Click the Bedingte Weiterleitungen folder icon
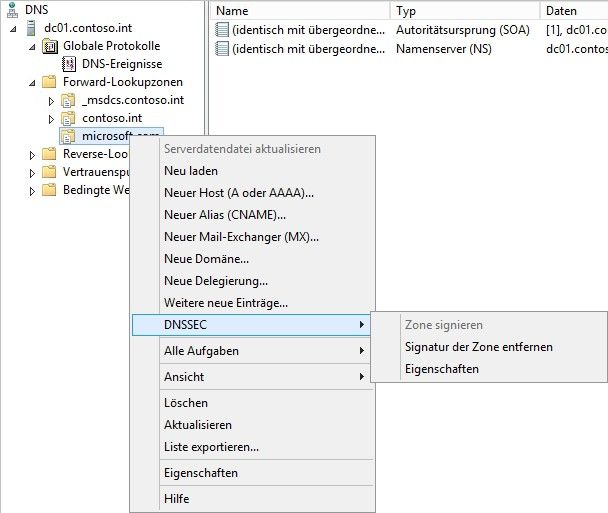This screenshot has width=608, height=513. [49, 190]
